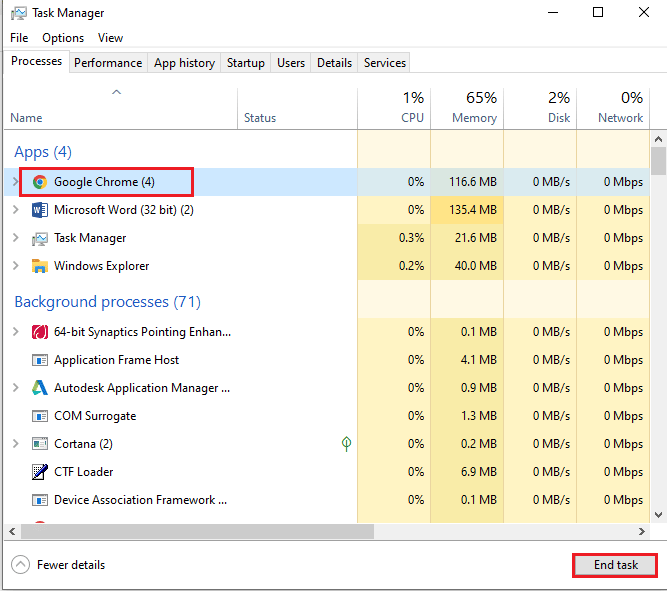The image size is (667, 591).
Task: Switch to the Startup tab
Action: (245, 63)
